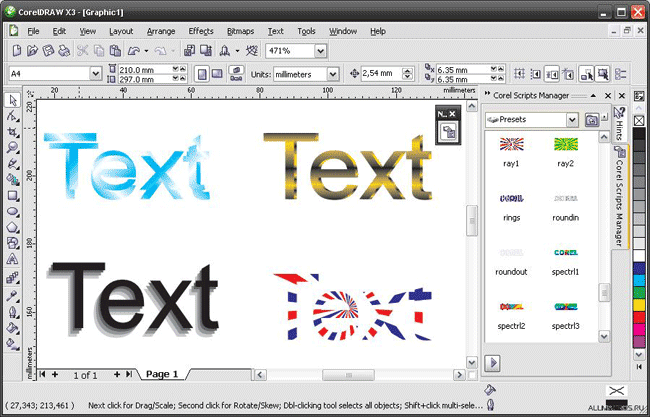Click the Undo icon
Image resolution: width=650 pixels, height=417 pixels.
(x=133, y=51)
